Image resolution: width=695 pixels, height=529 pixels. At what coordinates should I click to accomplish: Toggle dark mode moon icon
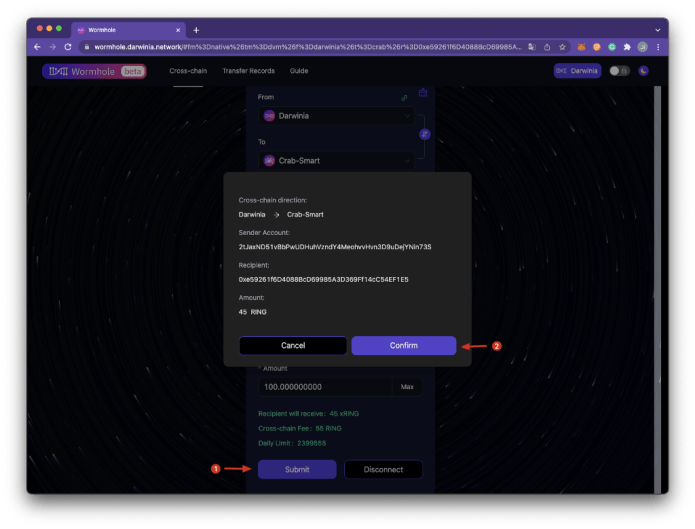click(x=643, y=71)
